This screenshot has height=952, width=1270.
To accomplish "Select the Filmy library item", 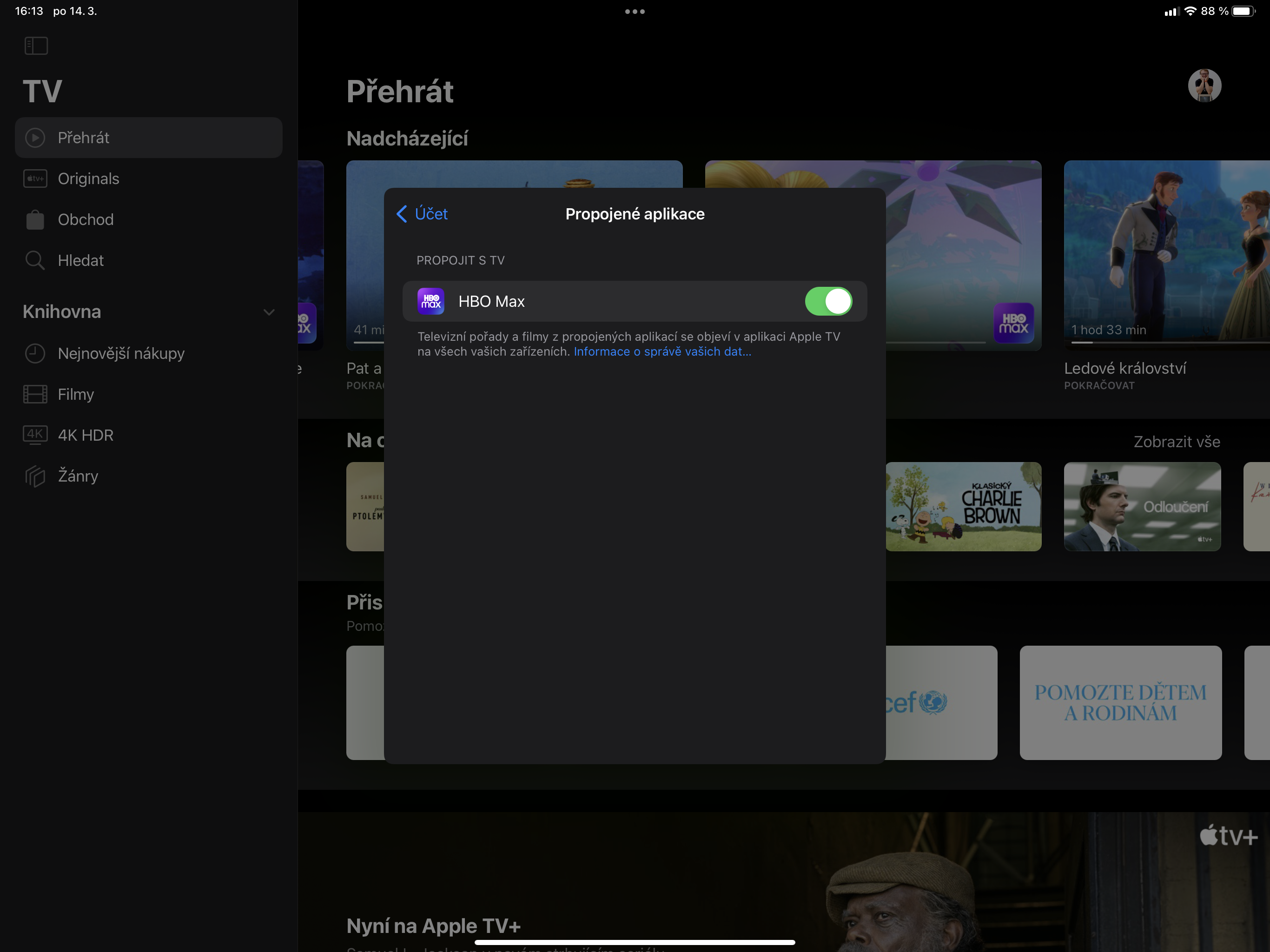I will click(x=75, y=395).
